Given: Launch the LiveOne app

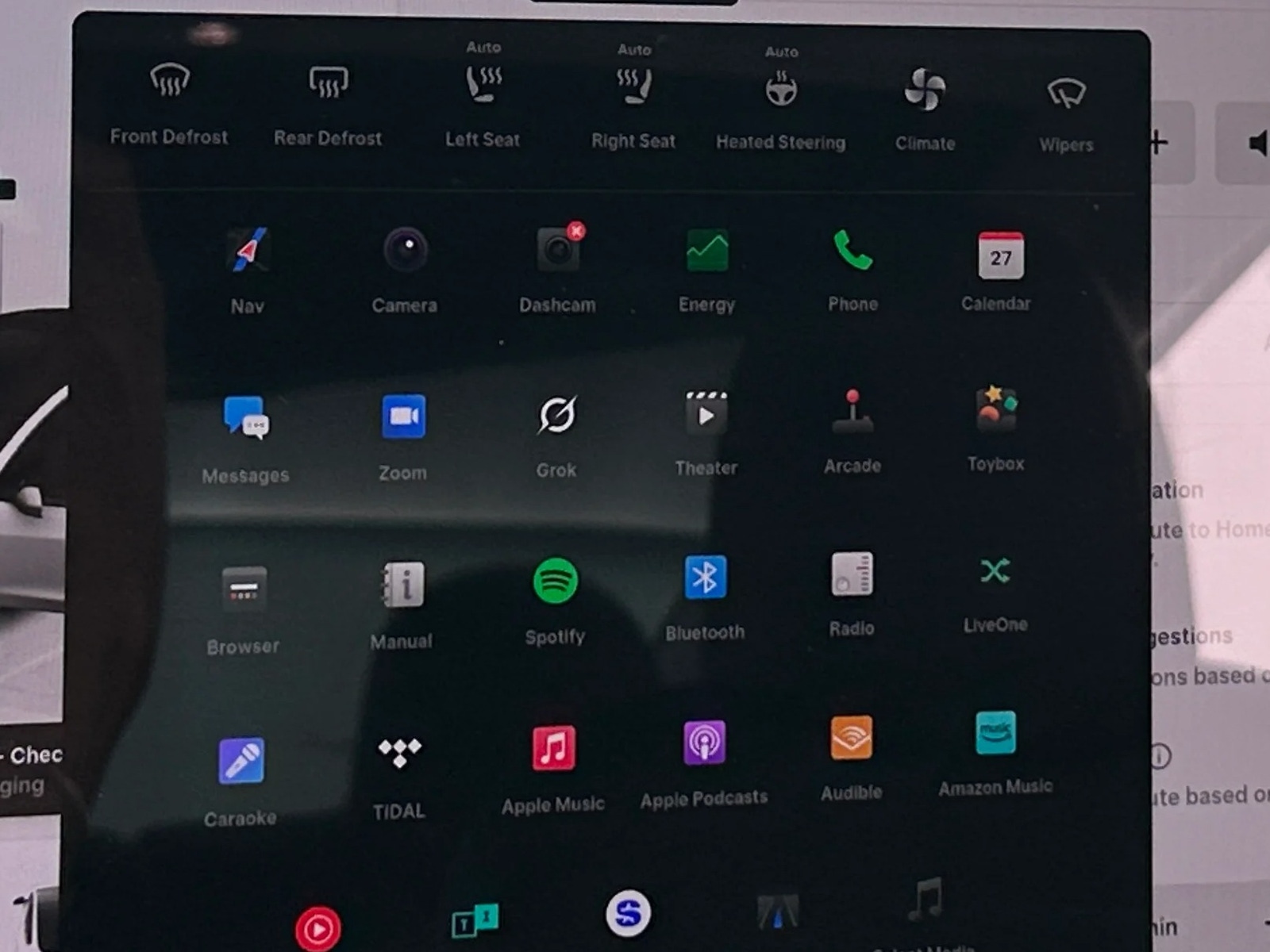Looking at the screenshot, I should (995, 570).
